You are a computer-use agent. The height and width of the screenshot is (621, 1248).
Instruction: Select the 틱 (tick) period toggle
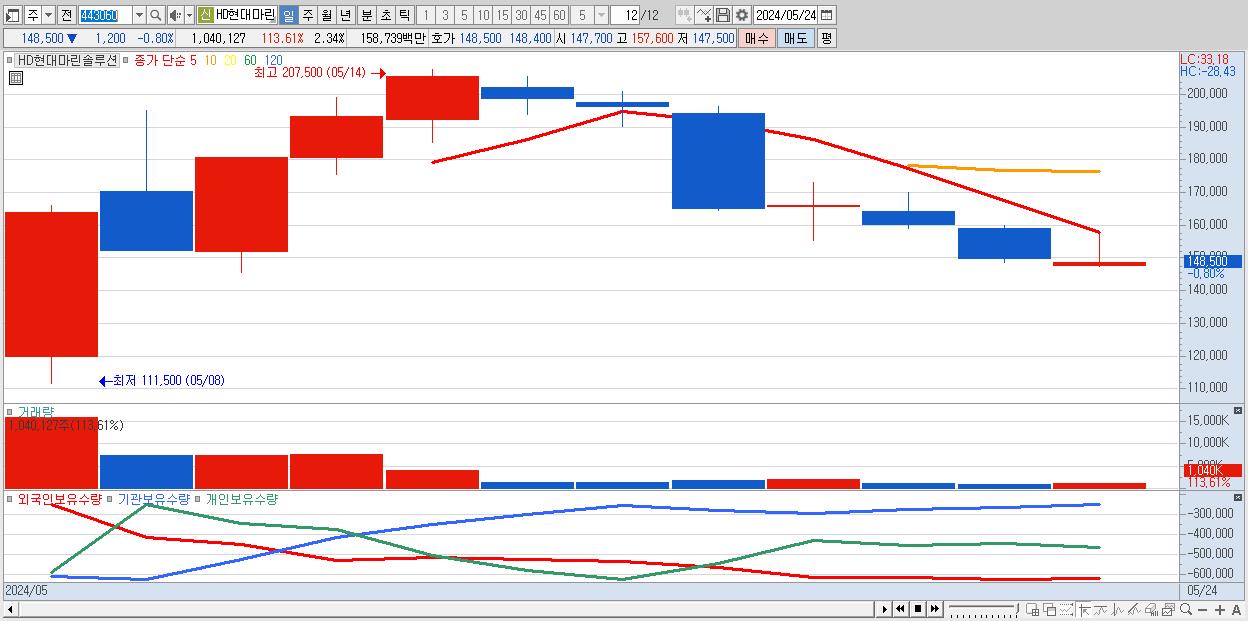(404, 15)
